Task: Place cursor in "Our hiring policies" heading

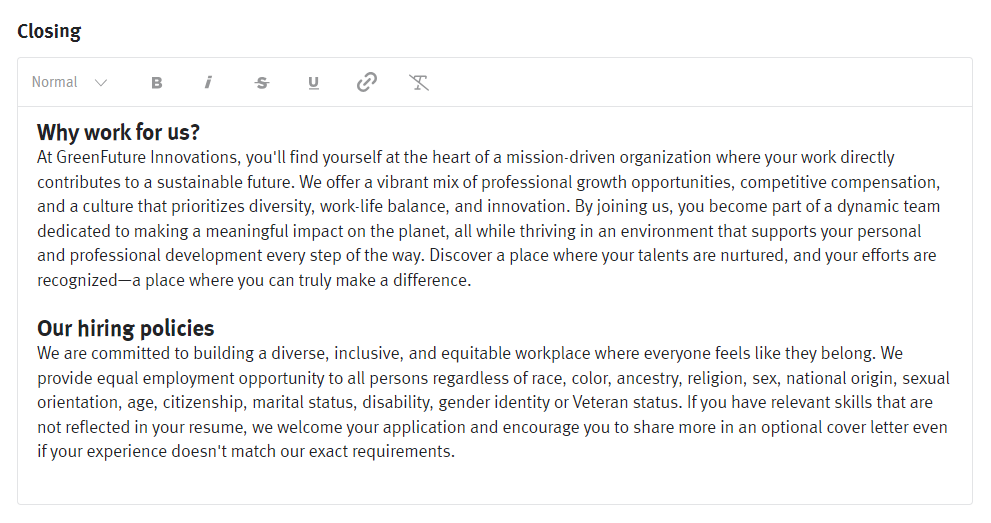Action: 125,329
